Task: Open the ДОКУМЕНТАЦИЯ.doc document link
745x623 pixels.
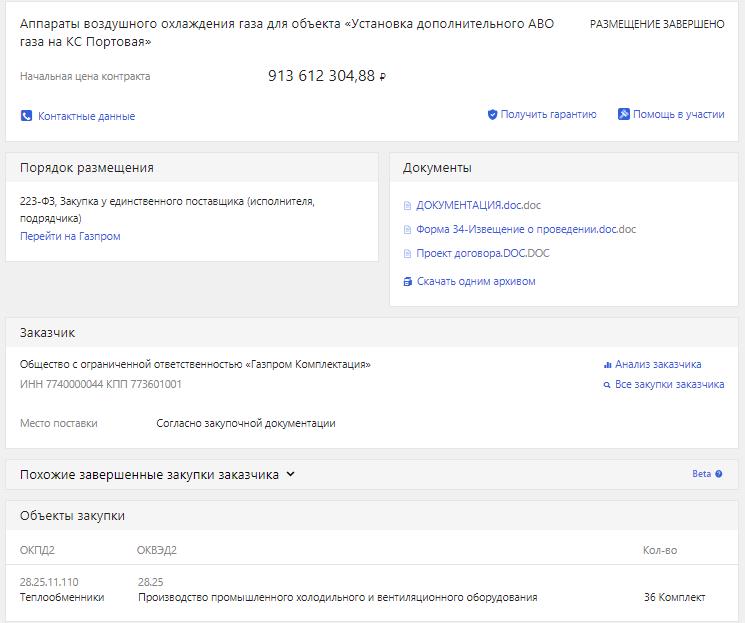Action: click(x=478, y=205)
